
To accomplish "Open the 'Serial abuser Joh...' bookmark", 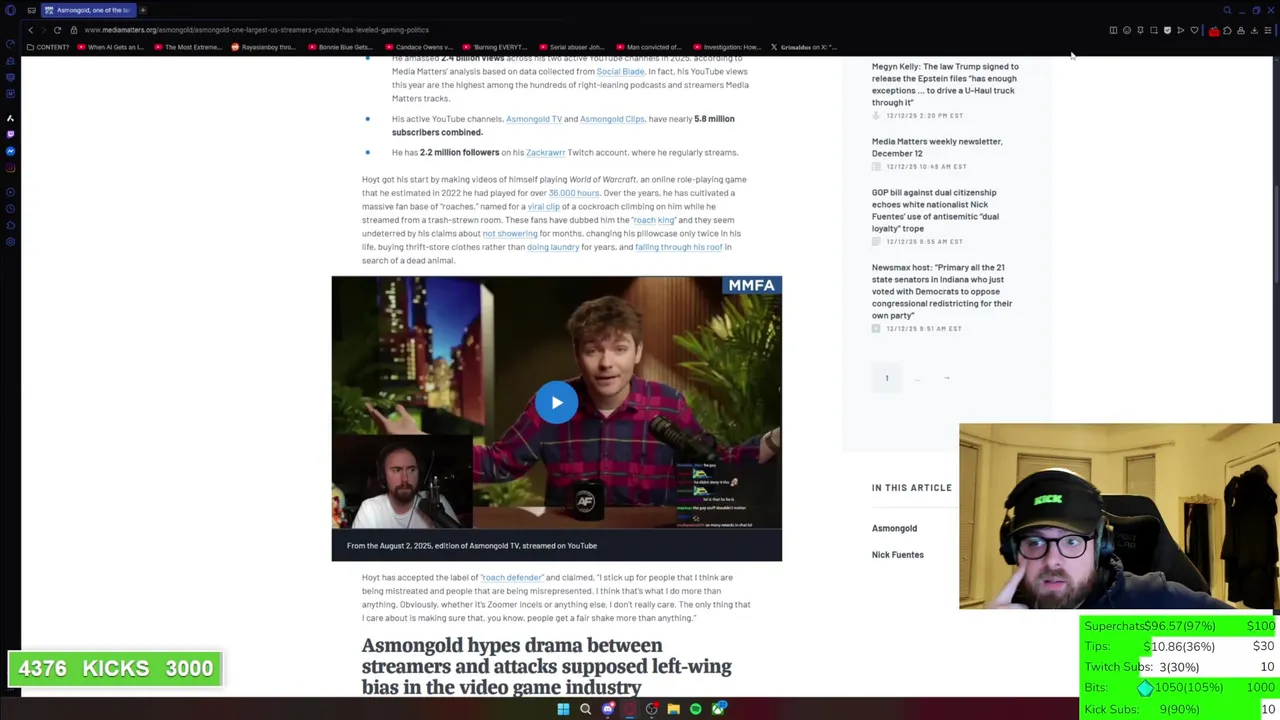I will [571, 47].
